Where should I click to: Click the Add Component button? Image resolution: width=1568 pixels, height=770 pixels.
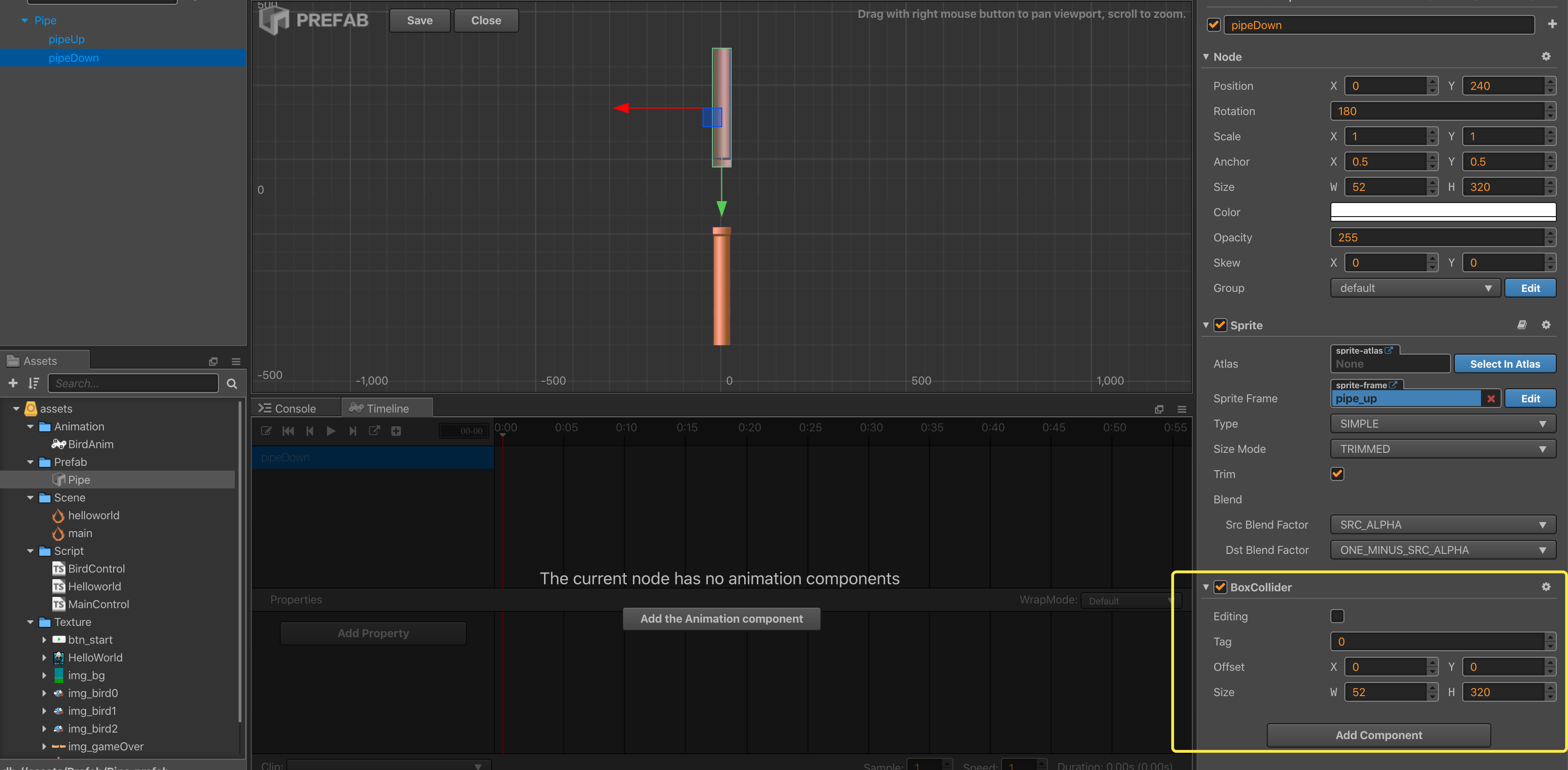[x=1378, y=735]
